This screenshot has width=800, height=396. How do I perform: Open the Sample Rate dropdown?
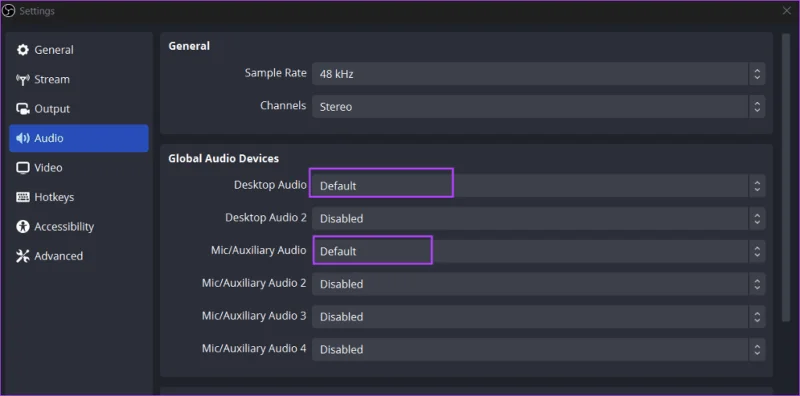click(538, 74)
